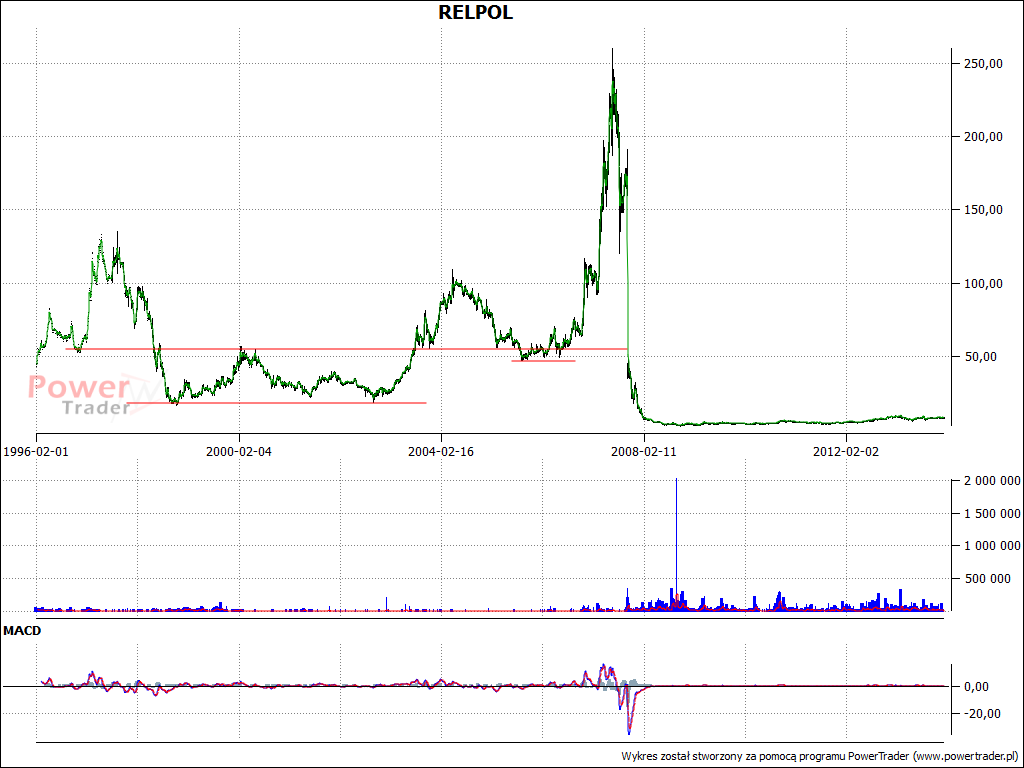Image resolution: width=1024 pixels, height=768 pixels.
Task: Select the 1 500 000 volume label
Action: (992, 514)
